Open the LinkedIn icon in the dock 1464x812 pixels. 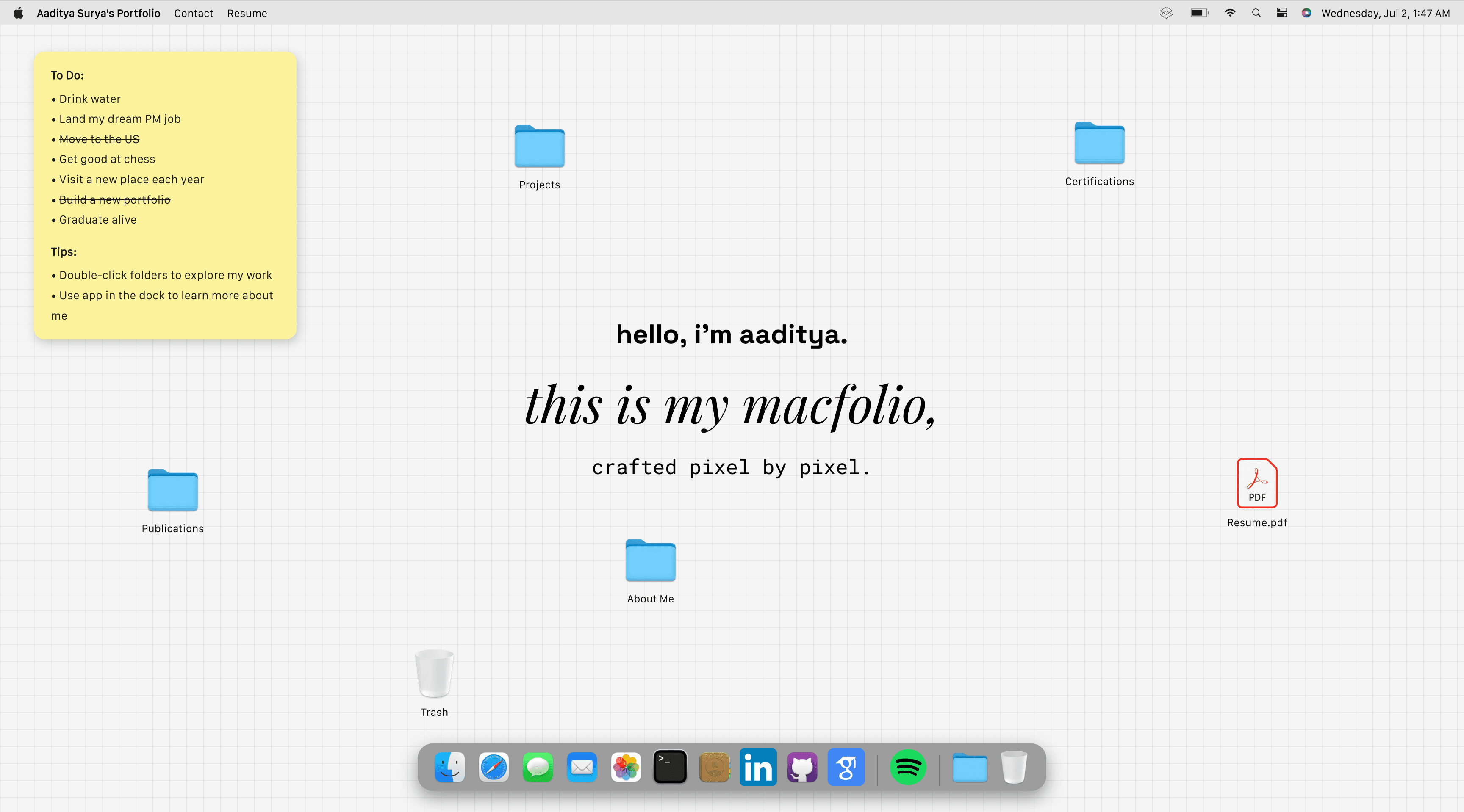pos(757,767)
